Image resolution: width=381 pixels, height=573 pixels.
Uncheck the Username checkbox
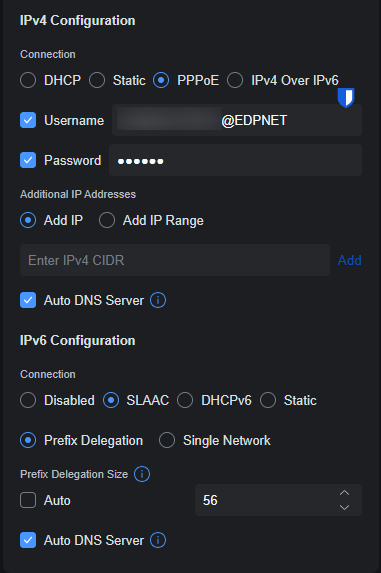28,120
